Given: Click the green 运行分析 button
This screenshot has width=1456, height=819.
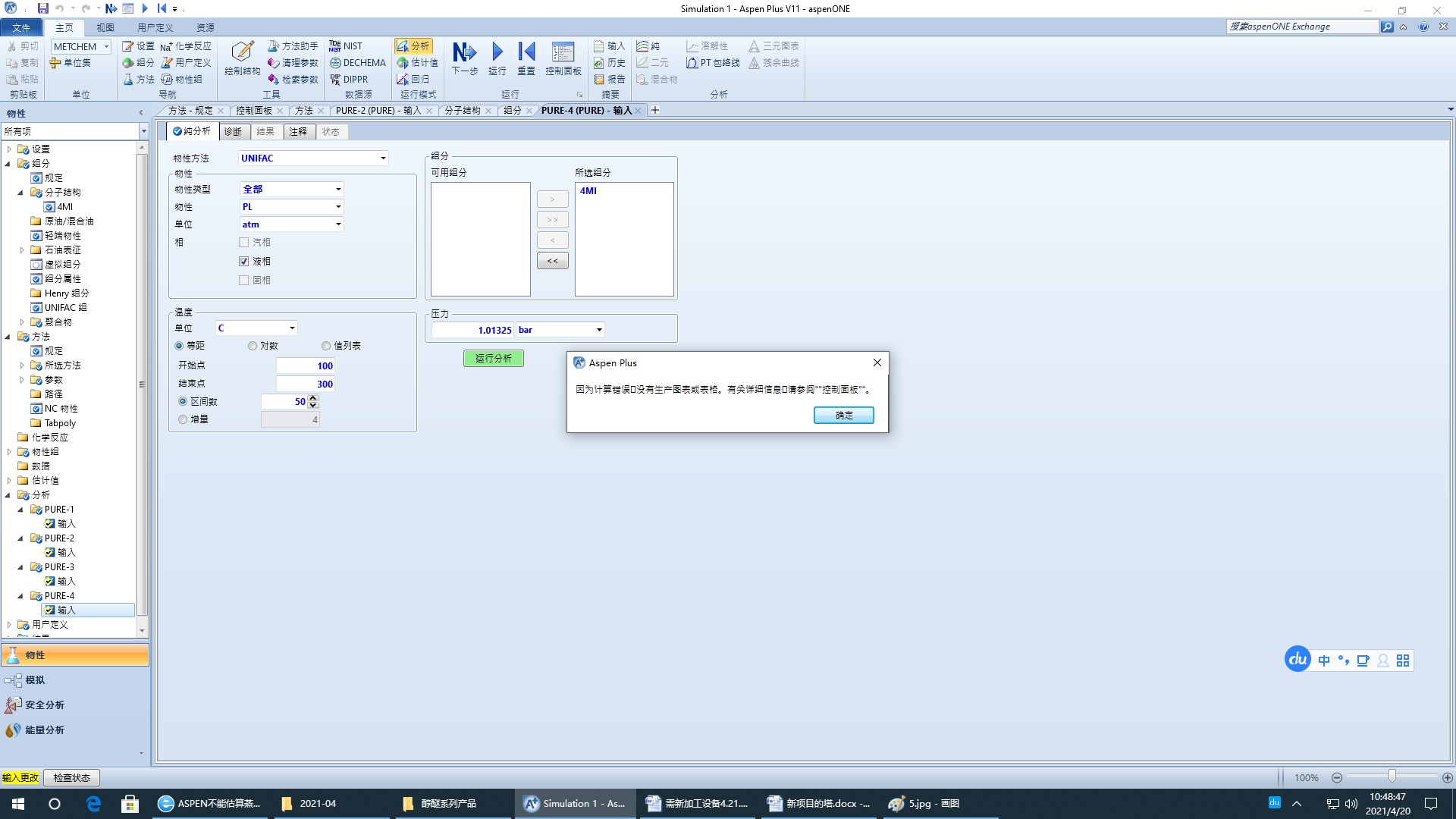Looking at the screenshot, I should click(493, 359).
